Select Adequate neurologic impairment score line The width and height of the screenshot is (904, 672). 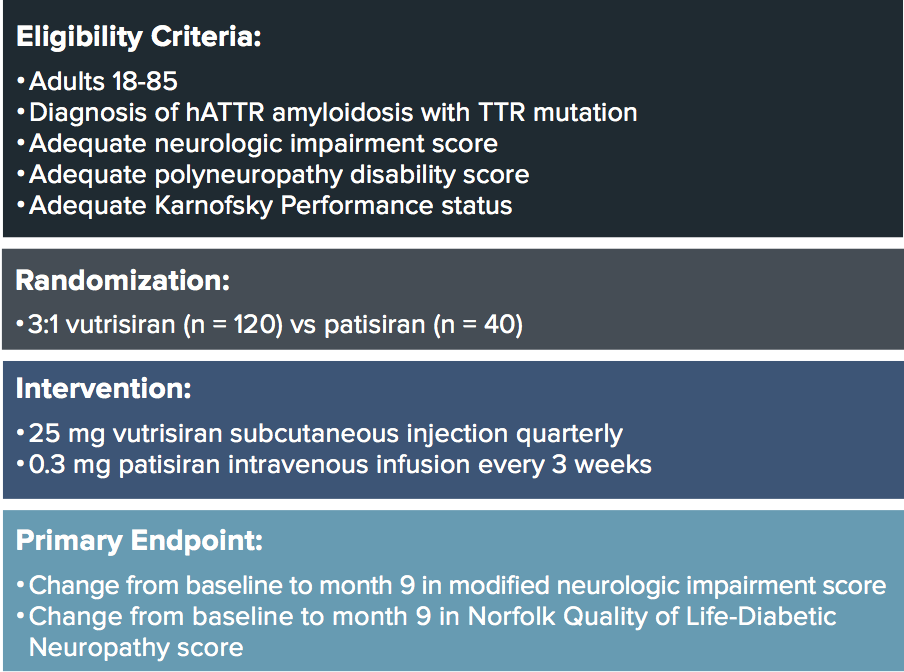(x=257, y=144)
